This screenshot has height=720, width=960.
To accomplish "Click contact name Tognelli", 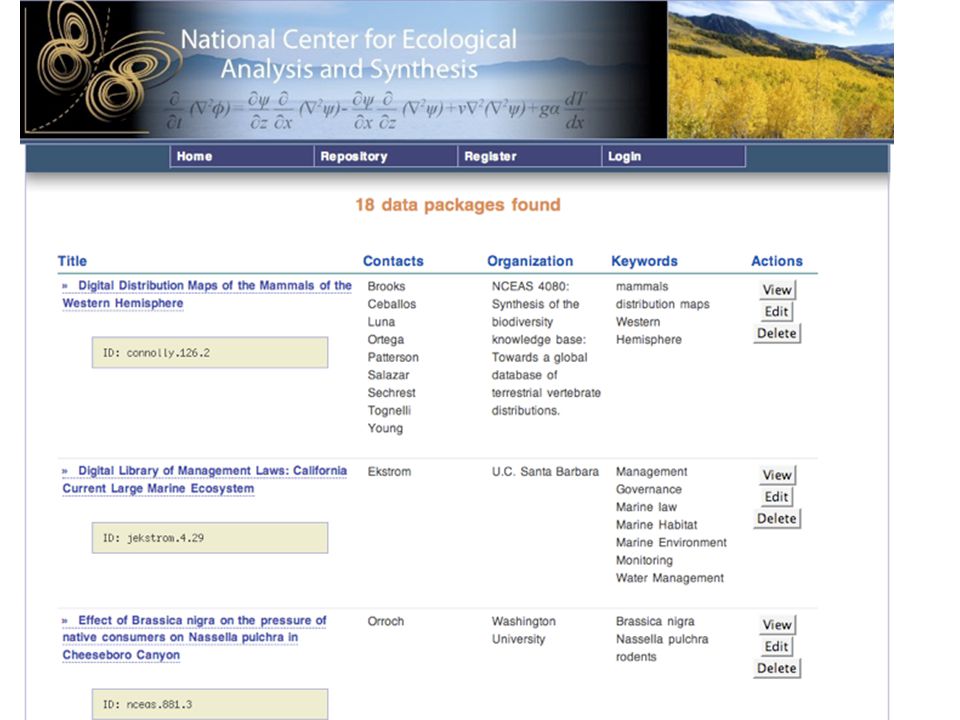I will pos(389,410).
